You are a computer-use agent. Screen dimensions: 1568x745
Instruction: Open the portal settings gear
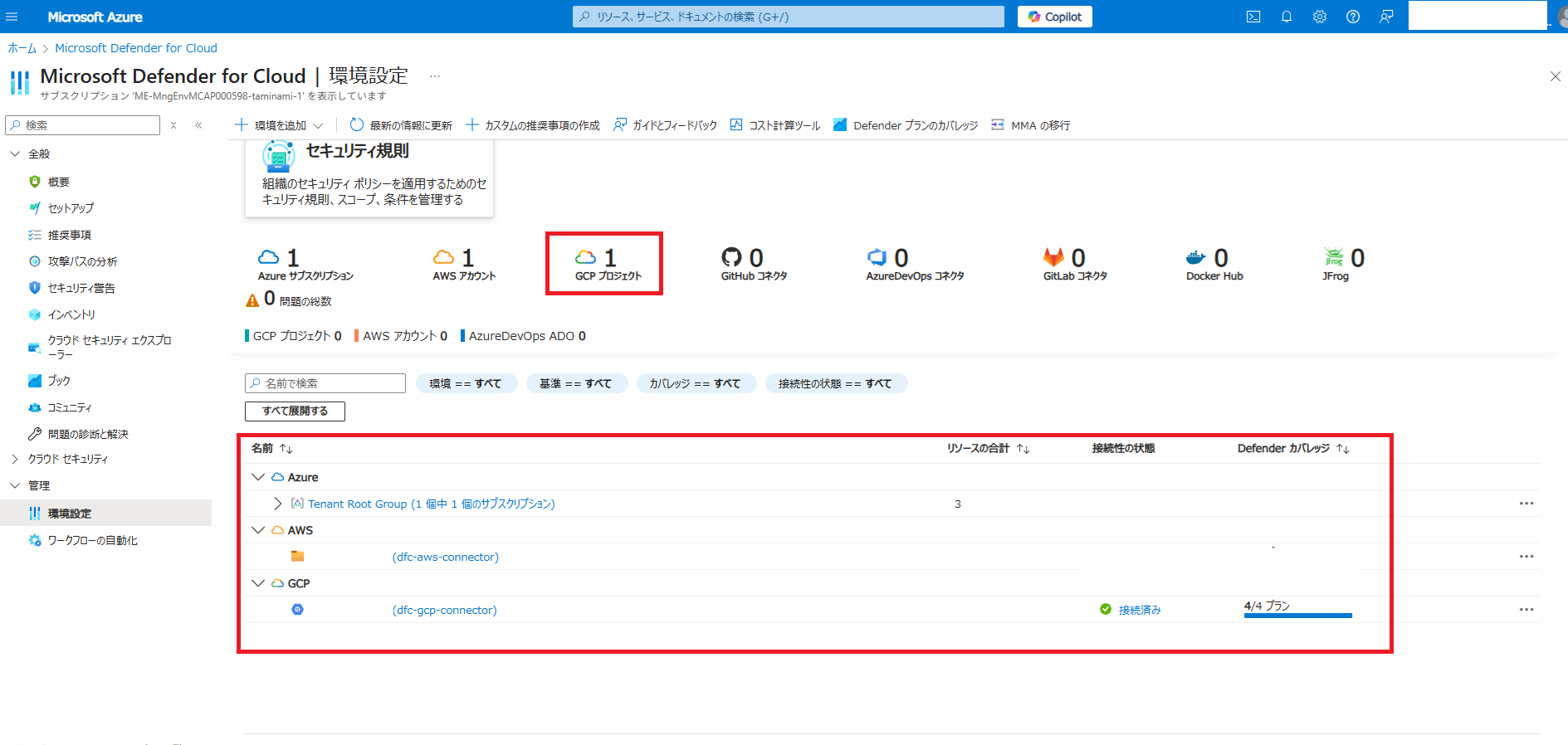coord(1320,17)
